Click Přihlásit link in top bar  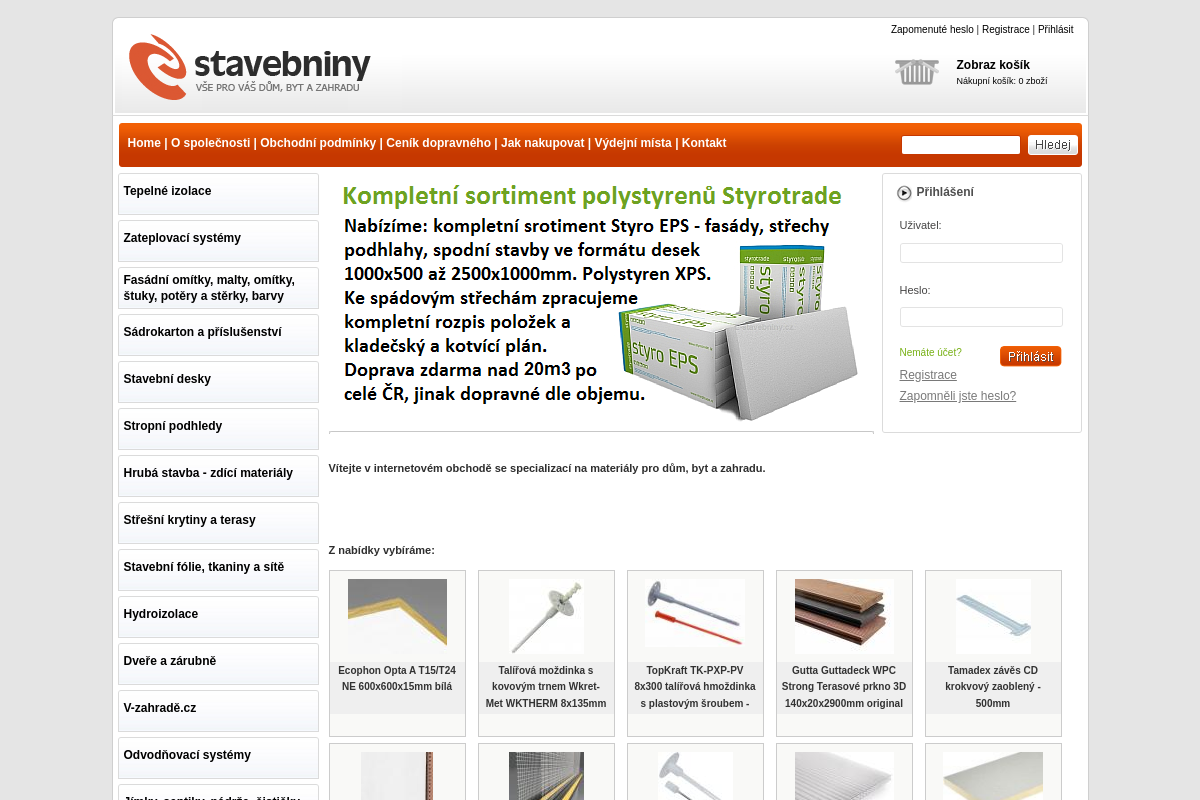click(x=1055, y=30)
